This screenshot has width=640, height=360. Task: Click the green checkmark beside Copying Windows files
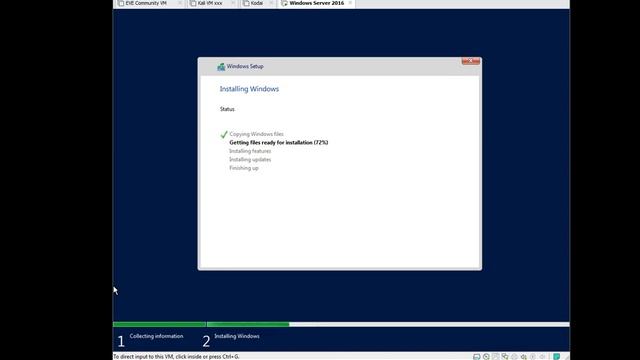[x=224, y=134]
